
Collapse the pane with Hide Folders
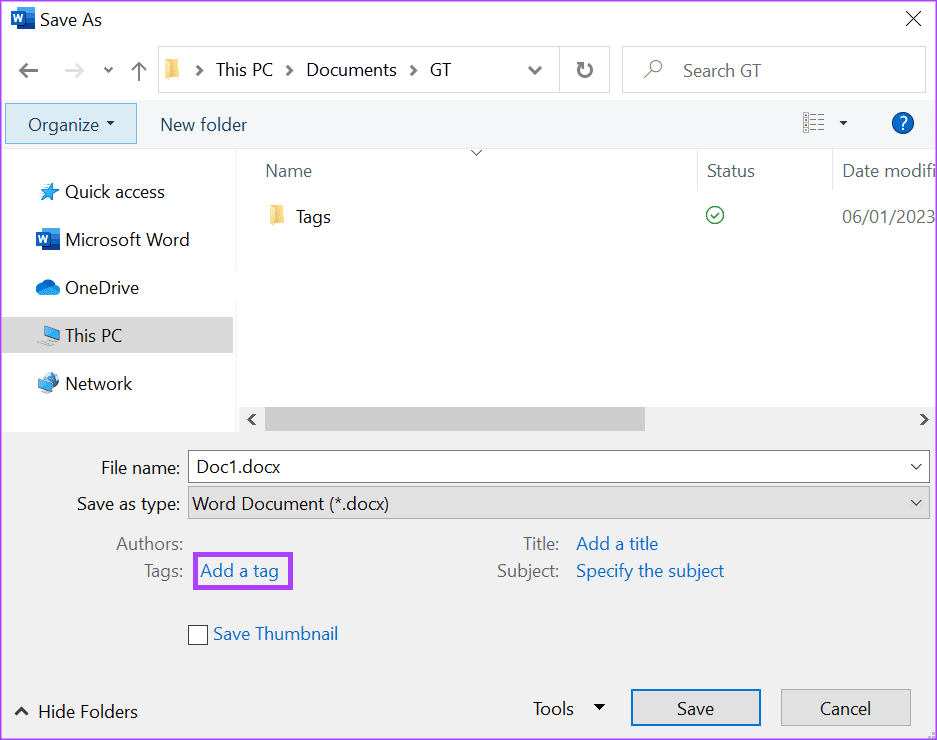[76, 711]
